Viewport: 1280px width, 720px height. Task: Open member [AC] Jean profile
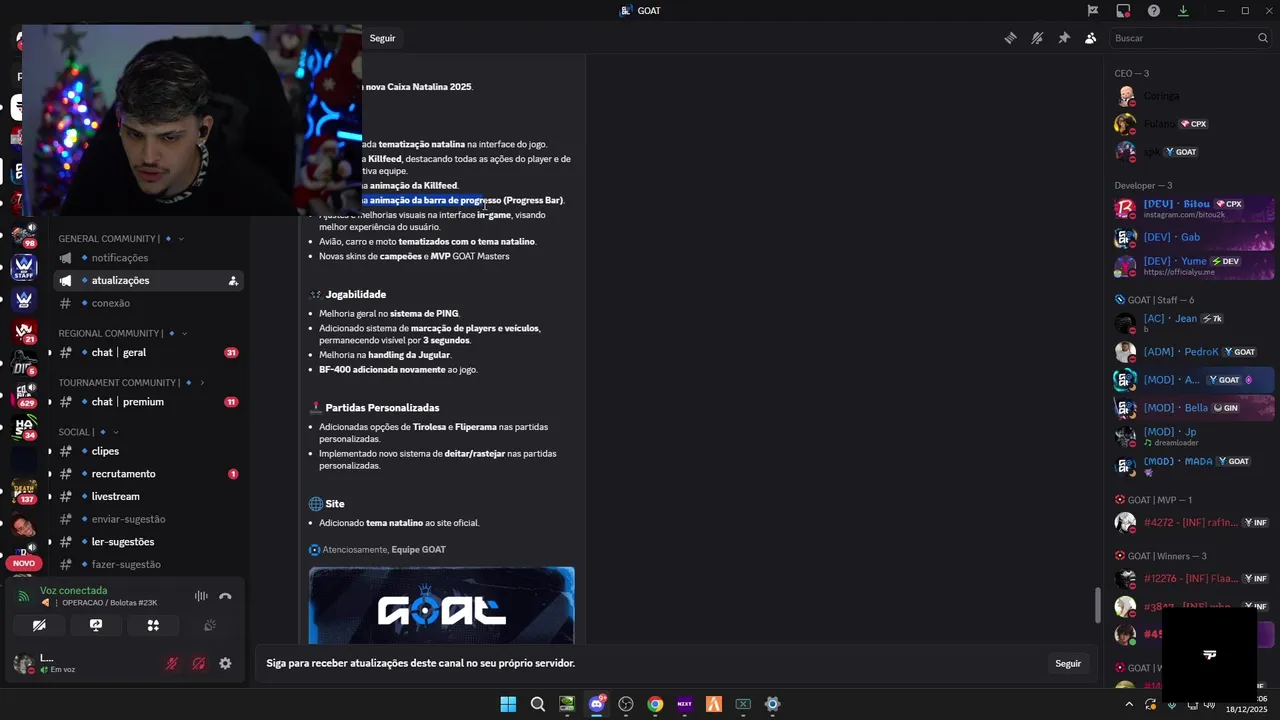click(x=1193, y=323)
